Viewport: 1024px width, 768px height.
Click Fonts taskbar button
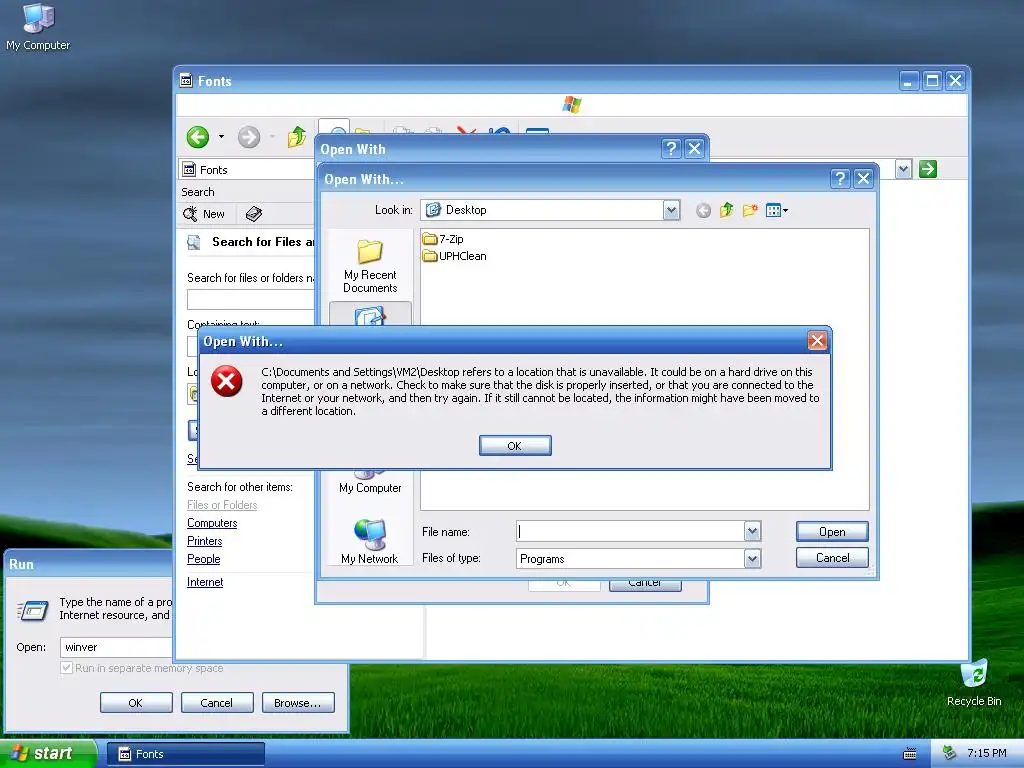(x=185, y=754)
